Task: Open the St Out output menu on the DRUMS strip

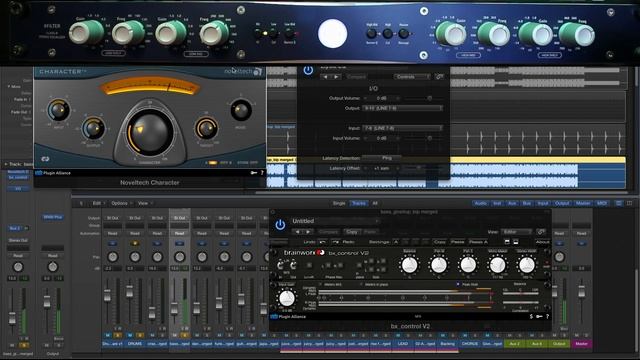Action: [x=135, y=218]
